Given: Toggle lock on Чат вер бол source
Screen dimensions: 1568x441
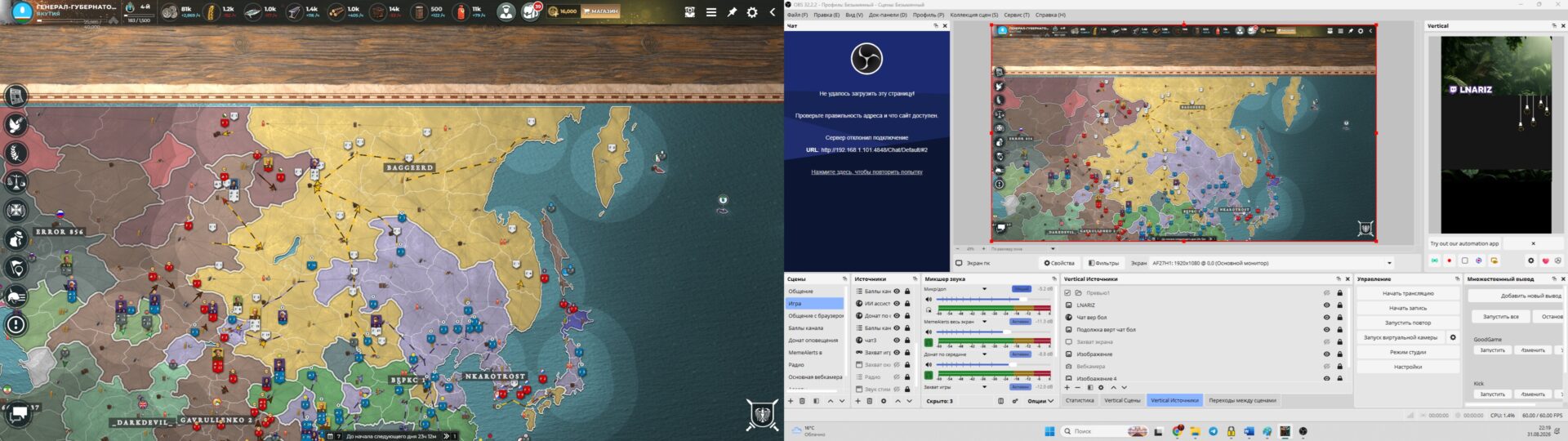Looking at the screenshot, I should pos(1340,317).
